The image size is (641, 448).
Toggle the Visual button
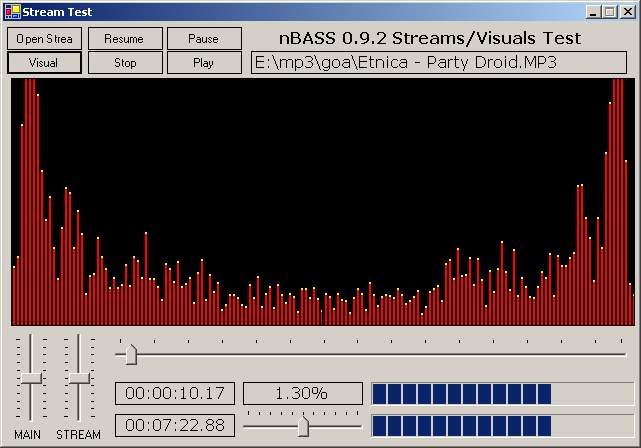[44, 63]
